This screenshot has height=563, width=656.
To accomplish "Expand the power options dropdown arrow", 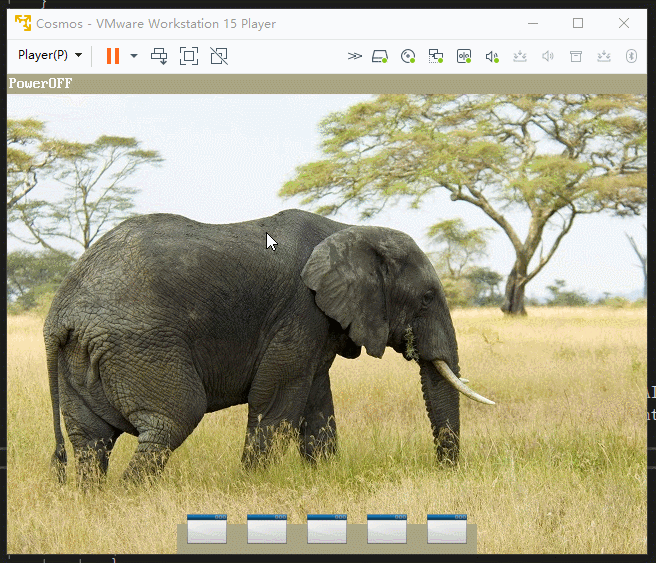I will (x=134, y=56).
